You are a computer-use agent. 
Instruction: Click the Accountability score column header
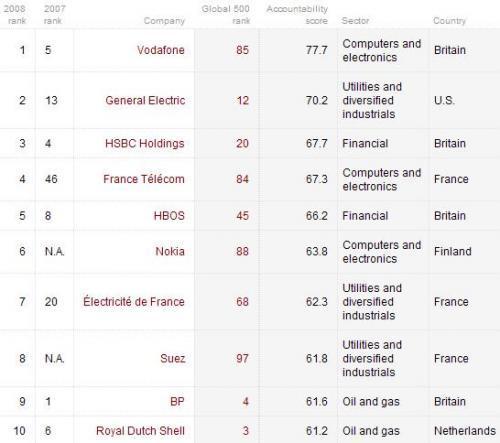[x=297, y=15]
